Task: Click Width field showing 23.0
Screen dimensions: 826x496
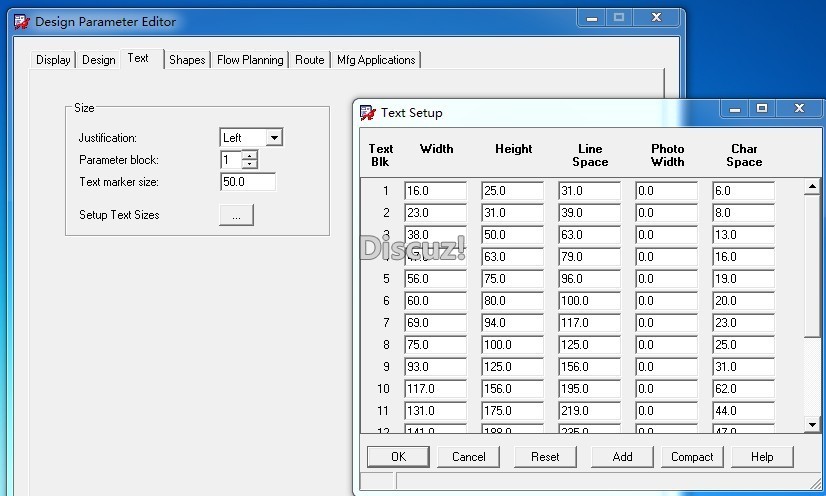Action: pos(435,213)
